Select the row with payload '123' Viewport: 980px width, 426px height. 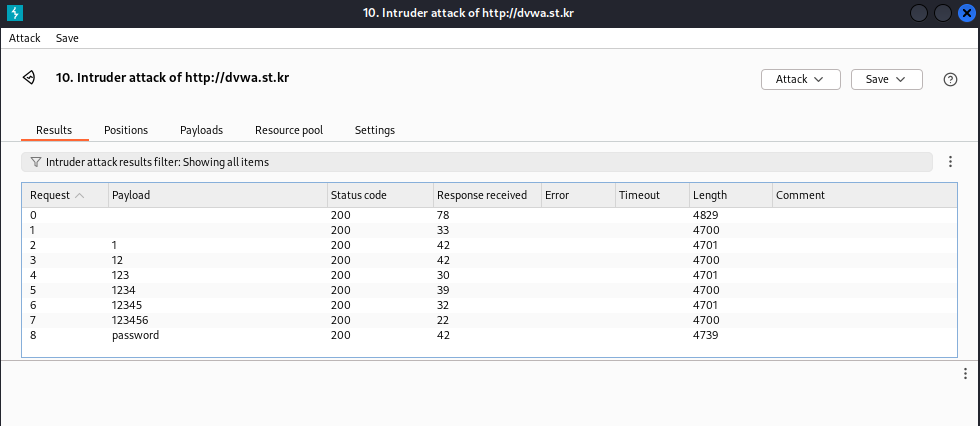pos(489,275)
